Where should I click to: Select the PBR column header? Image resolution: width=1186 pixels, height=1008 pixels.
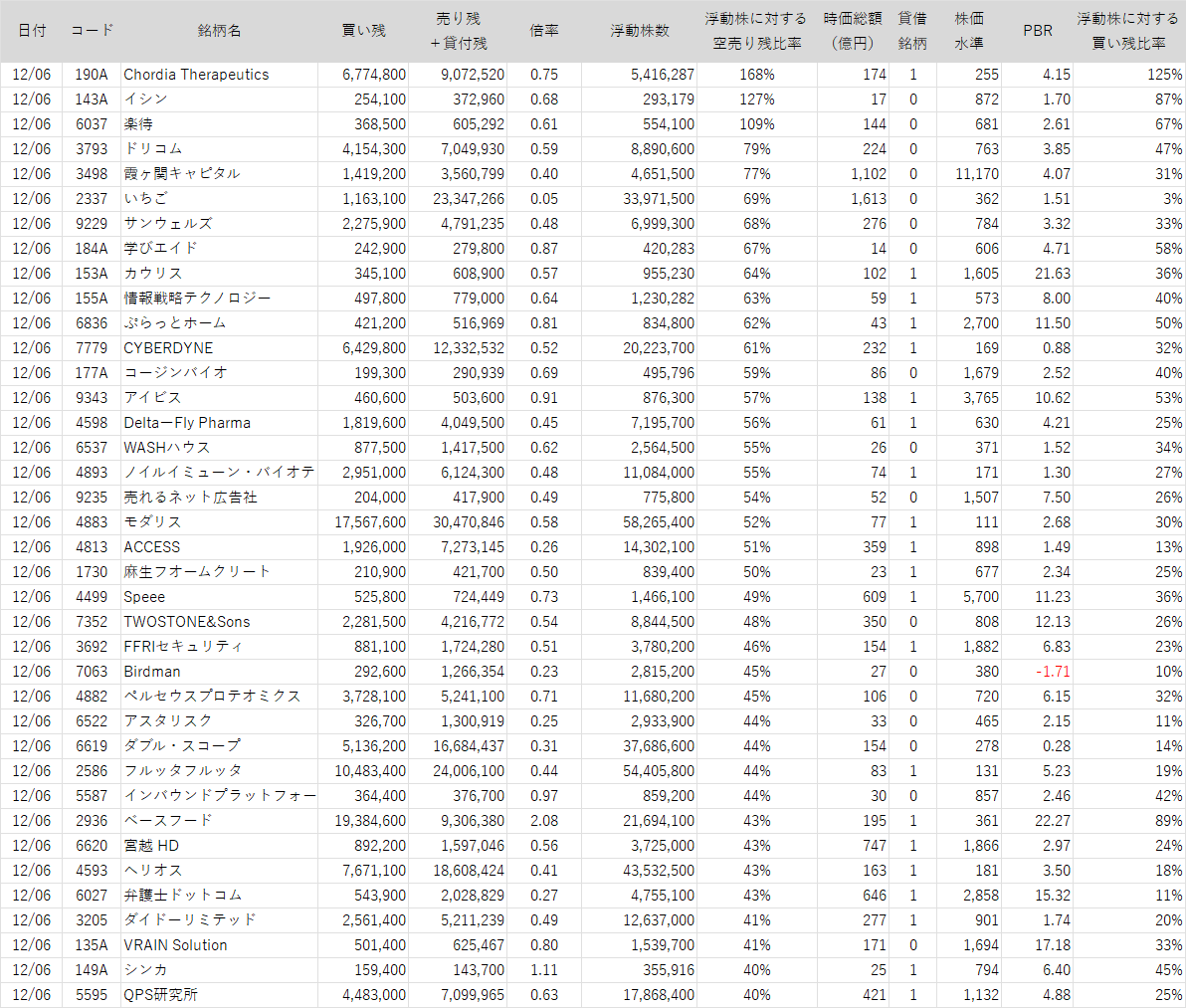click(1038, 31)
